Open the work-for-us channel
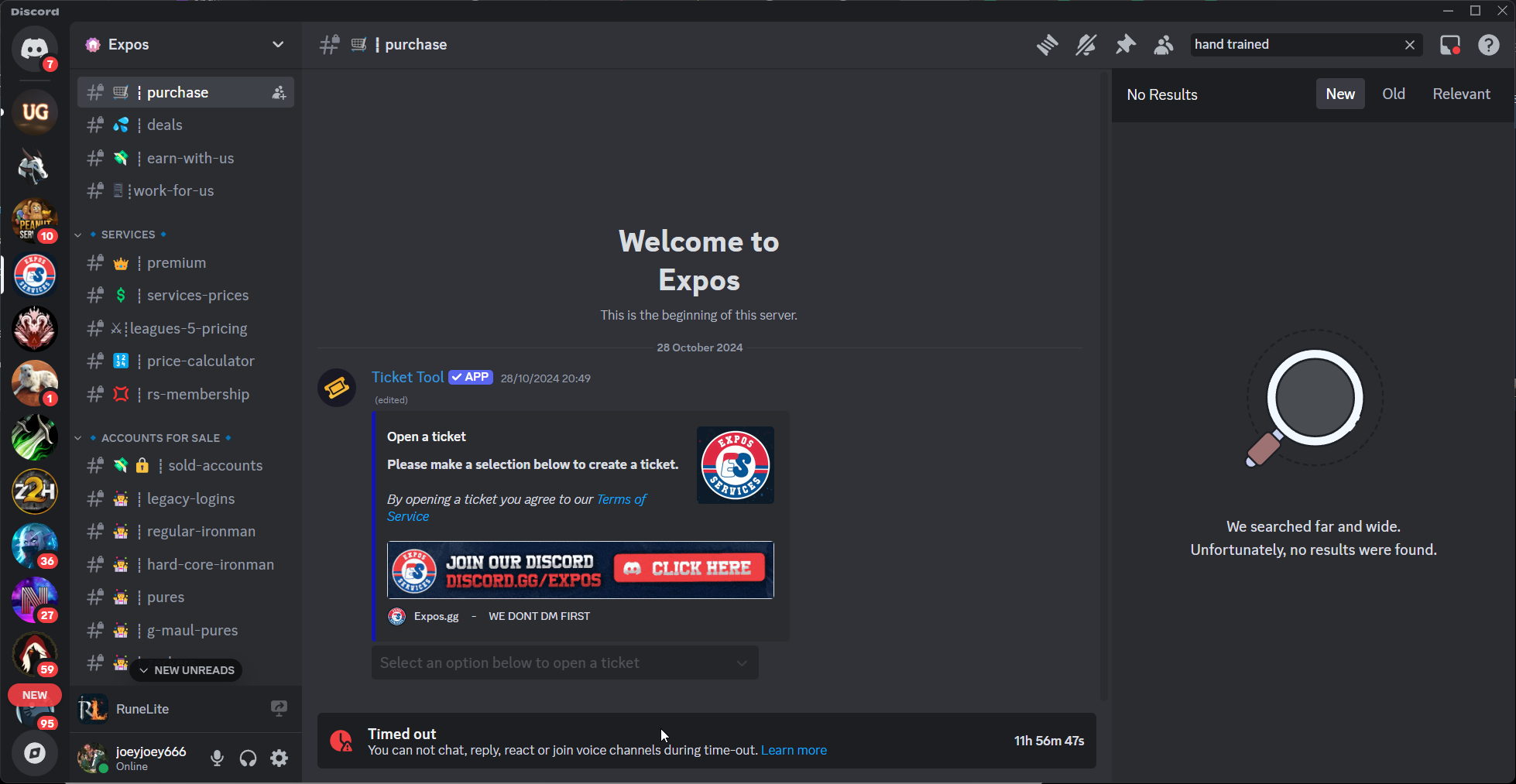The image size is (1516, 784). tap(186, 191)
